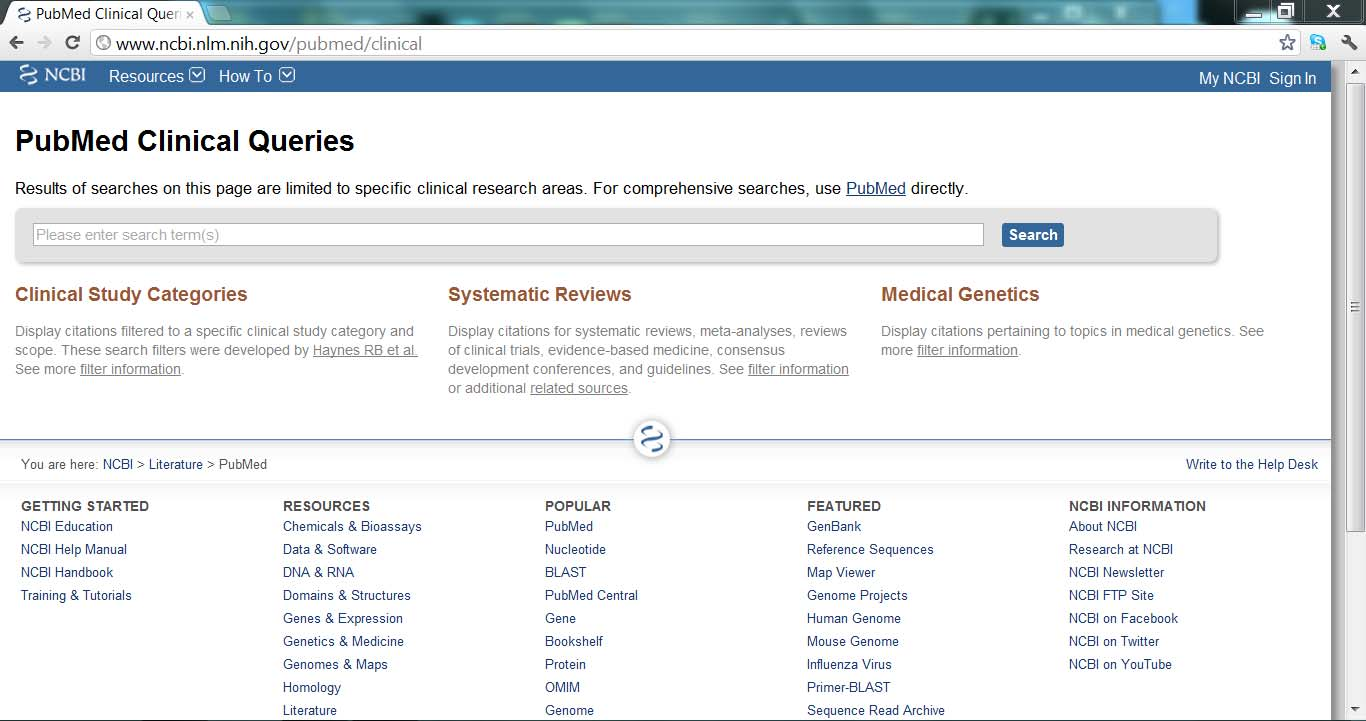Screen dimensions: 1366x721
Task: Click the vertical page scrollbar thumb
Action: (1355, 307)
